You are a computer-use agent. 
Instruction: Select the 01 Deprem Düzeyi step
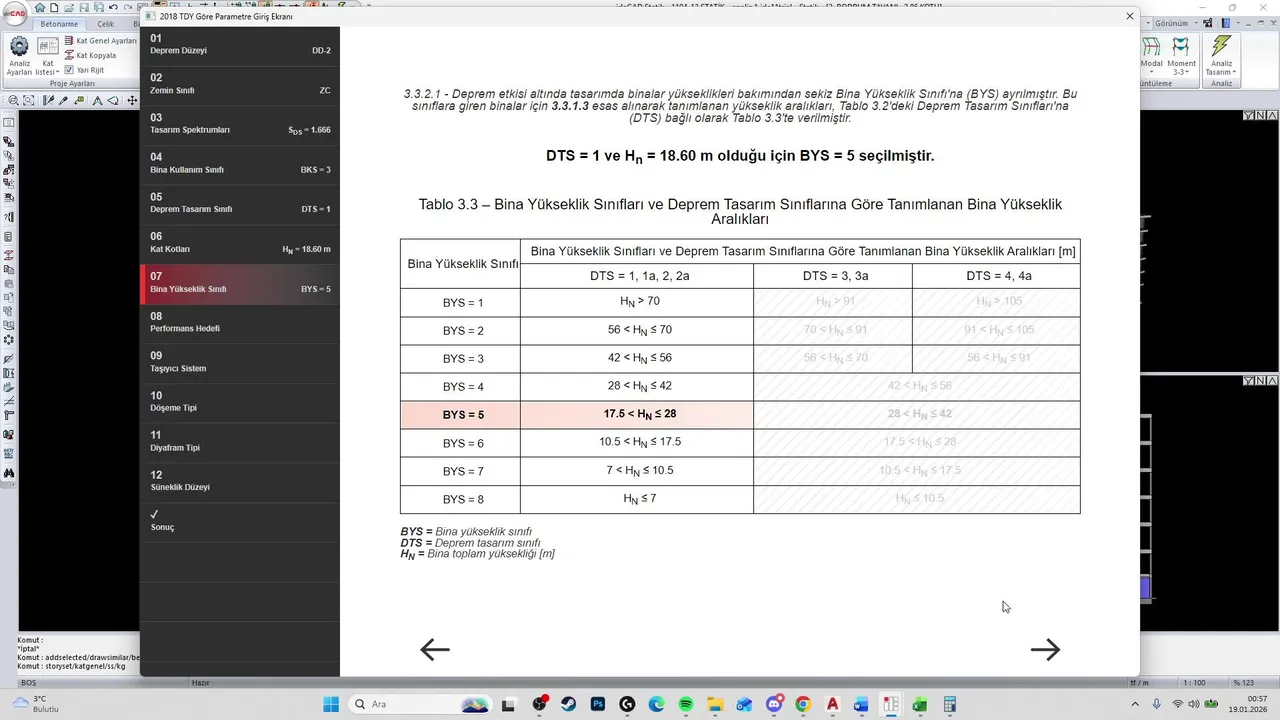240,45
